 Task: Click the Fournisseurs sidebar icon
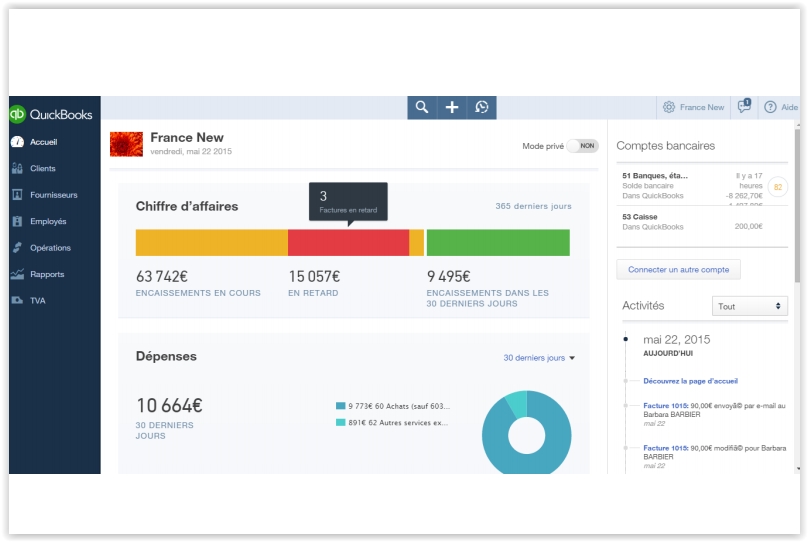17,195
